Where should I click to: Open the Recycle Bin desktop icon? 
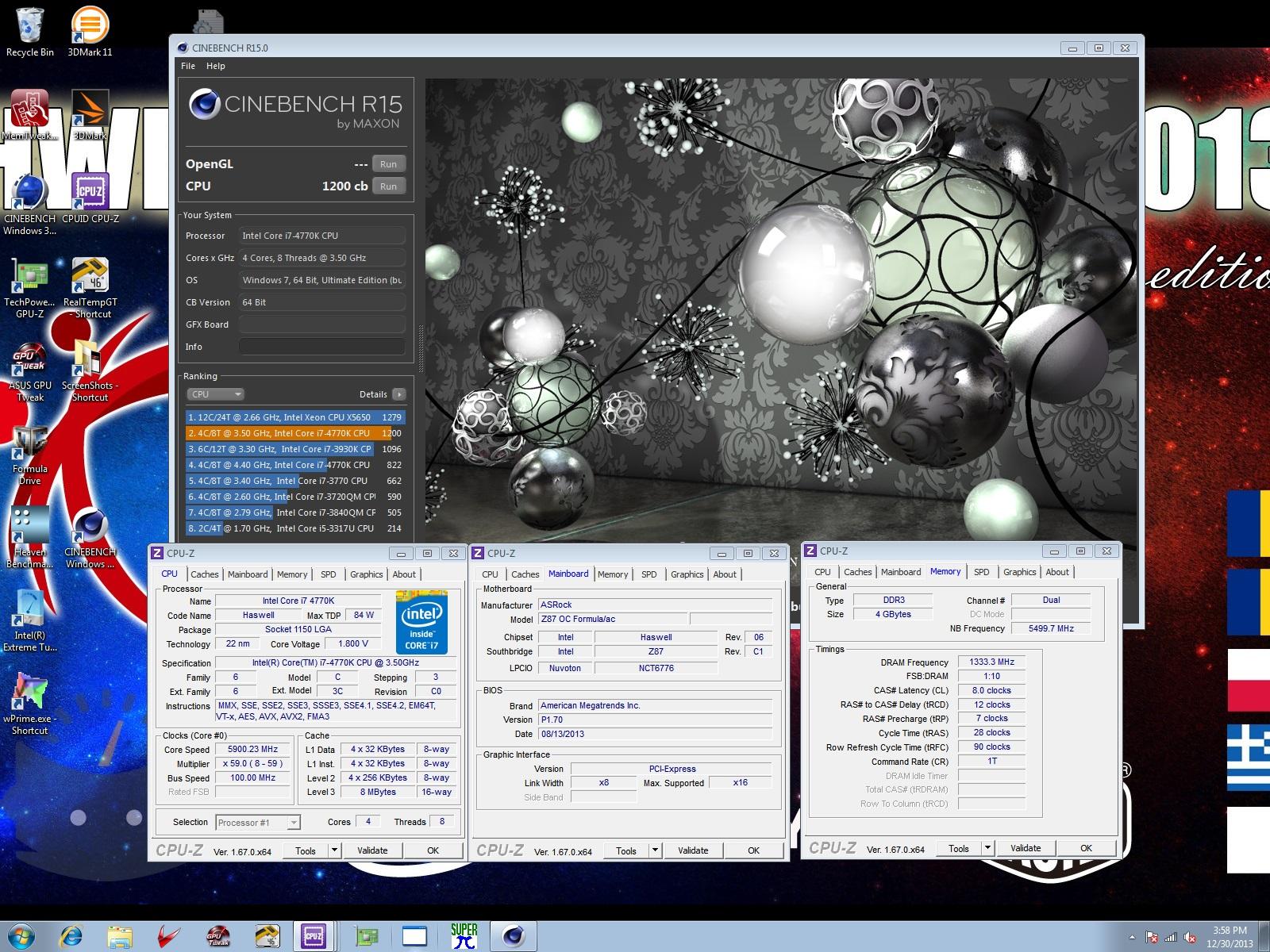pyautogui.click(x=30, y=32)
